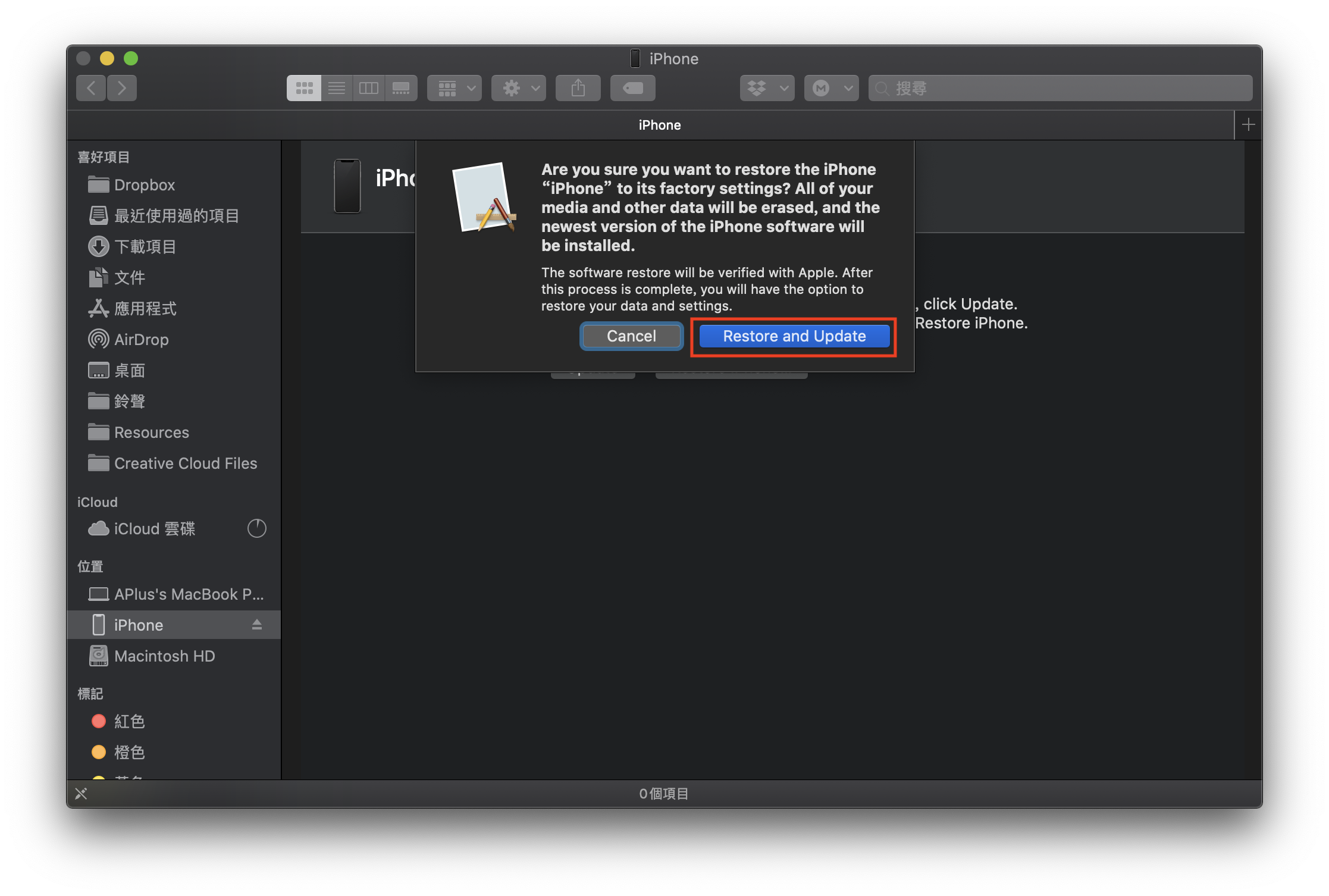Open the Dropbox toolbar dropdown
This screenshot has width=1329, height=896.
(767, 88)
